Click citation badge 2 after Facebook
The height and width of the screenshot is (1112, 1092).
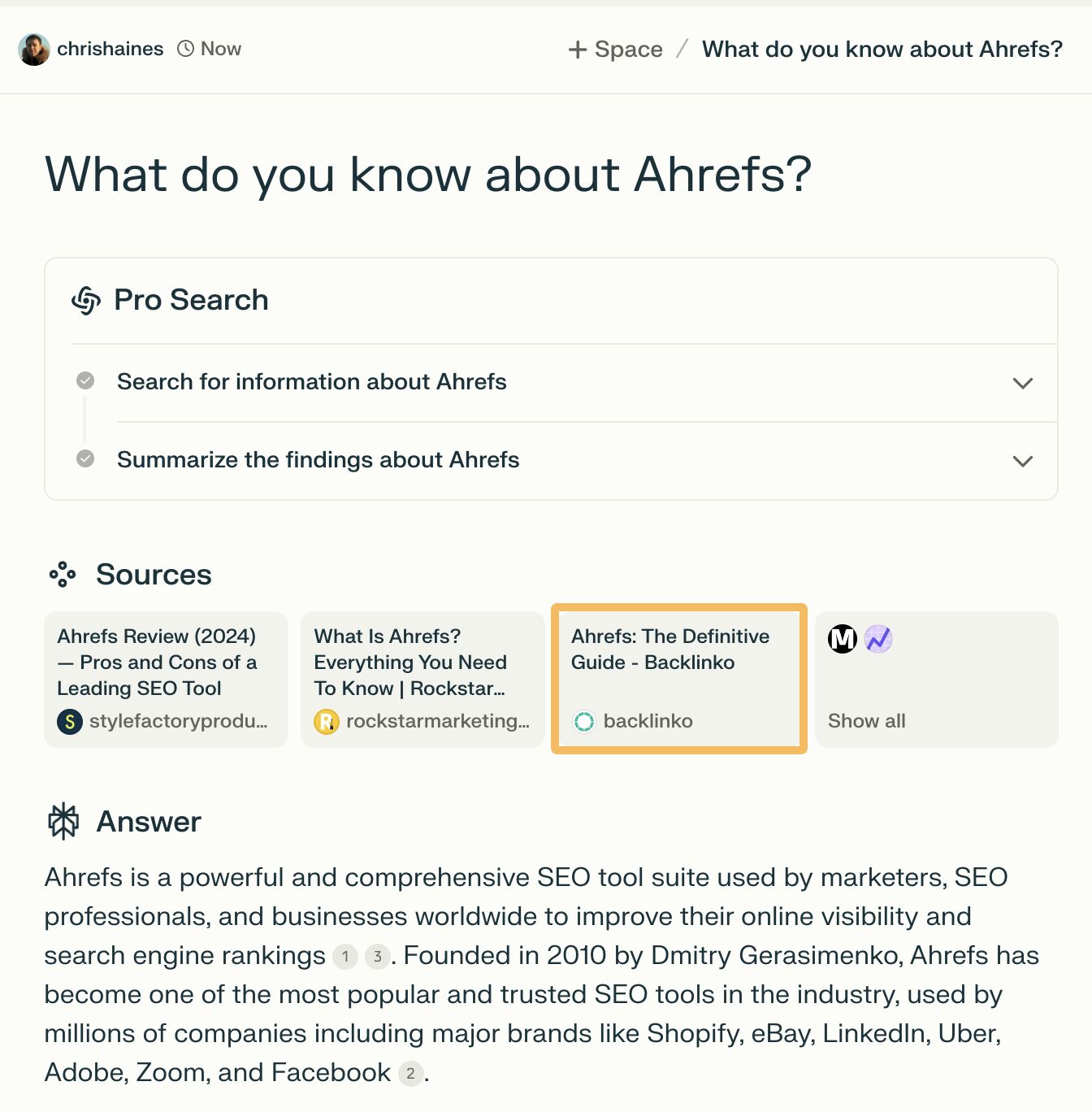(x=409, y=1073)
